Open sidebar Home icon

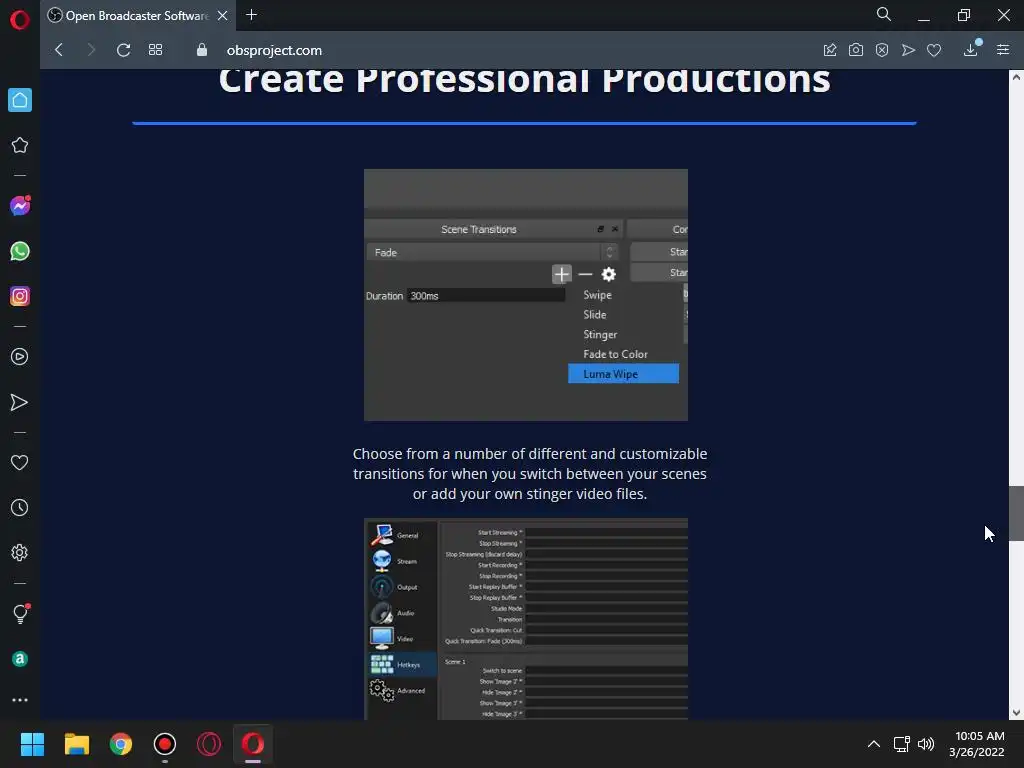click(20, 100)
